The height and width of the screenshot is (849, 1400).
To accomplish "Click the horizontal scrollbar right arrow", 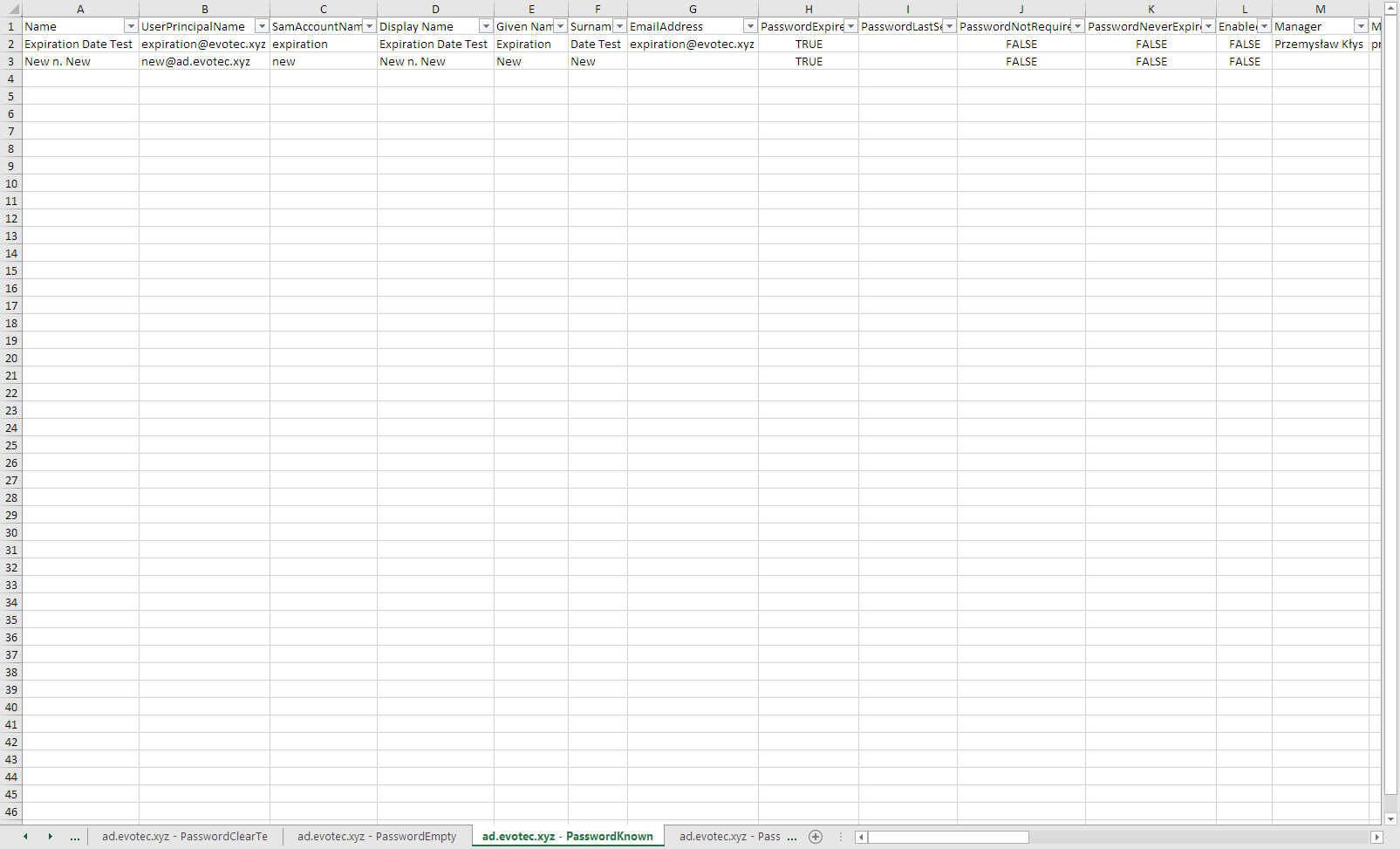I will (x=1376, y=837).
